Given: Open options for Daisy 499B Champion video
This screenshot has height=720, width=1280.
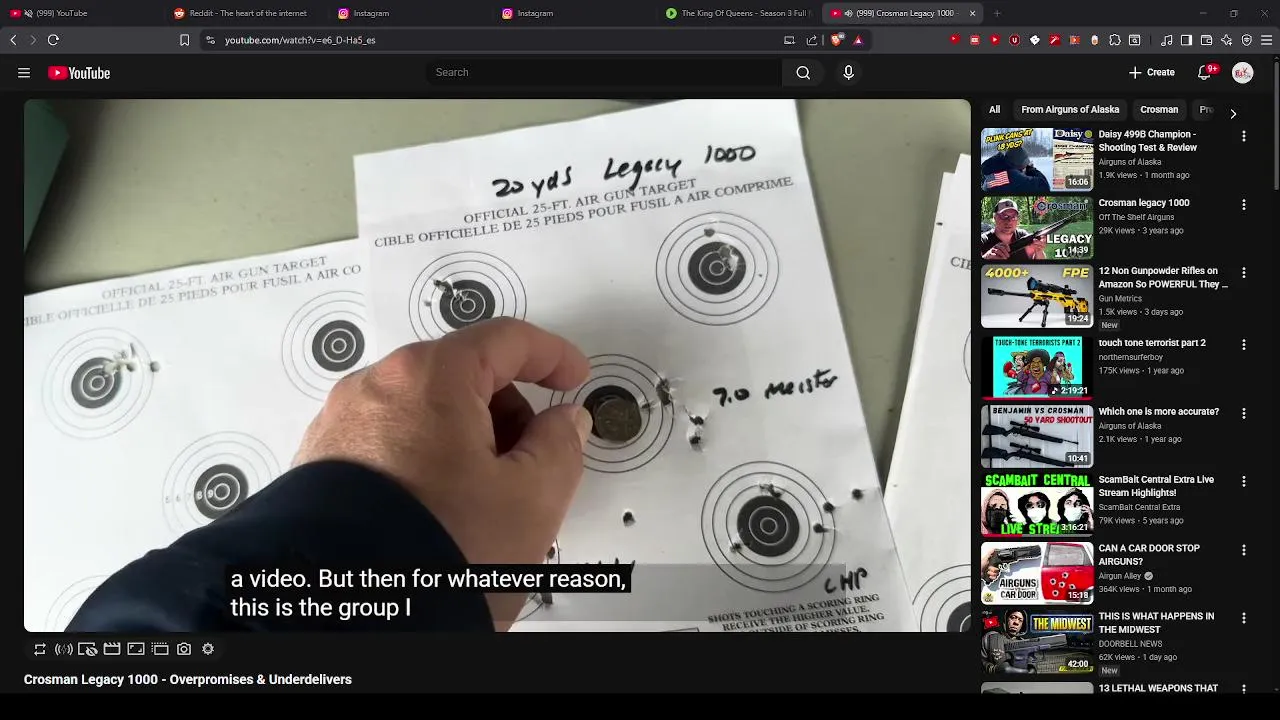Looking at the screenshot, I should click(x=1244, y=136).
